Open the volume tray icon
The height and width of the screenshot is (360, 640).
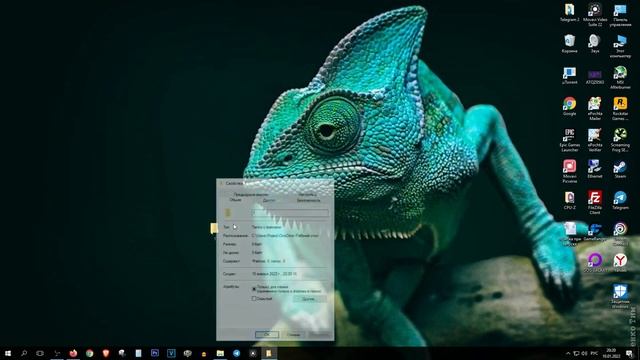[x=584, y=353]
